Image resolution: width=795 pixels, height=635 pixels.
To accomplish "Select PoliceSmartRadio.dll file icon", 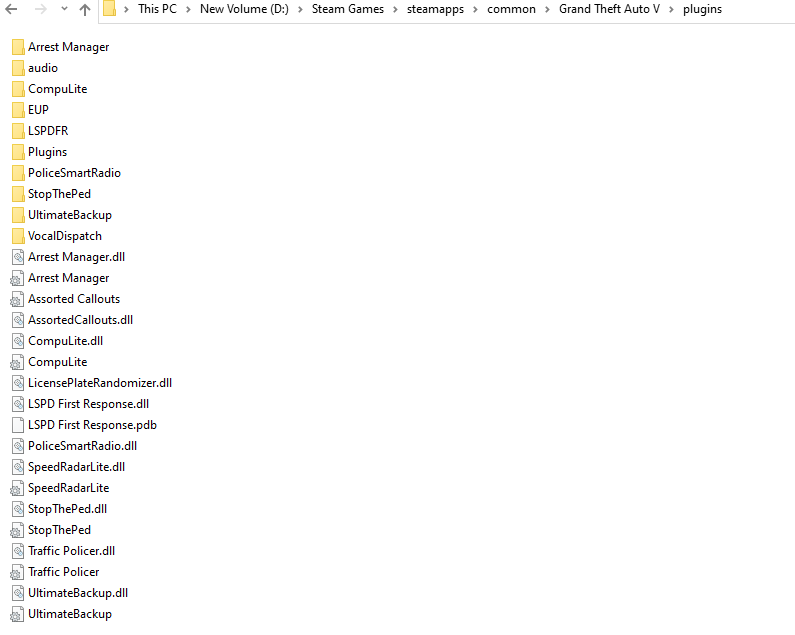I will click(18, 446).
